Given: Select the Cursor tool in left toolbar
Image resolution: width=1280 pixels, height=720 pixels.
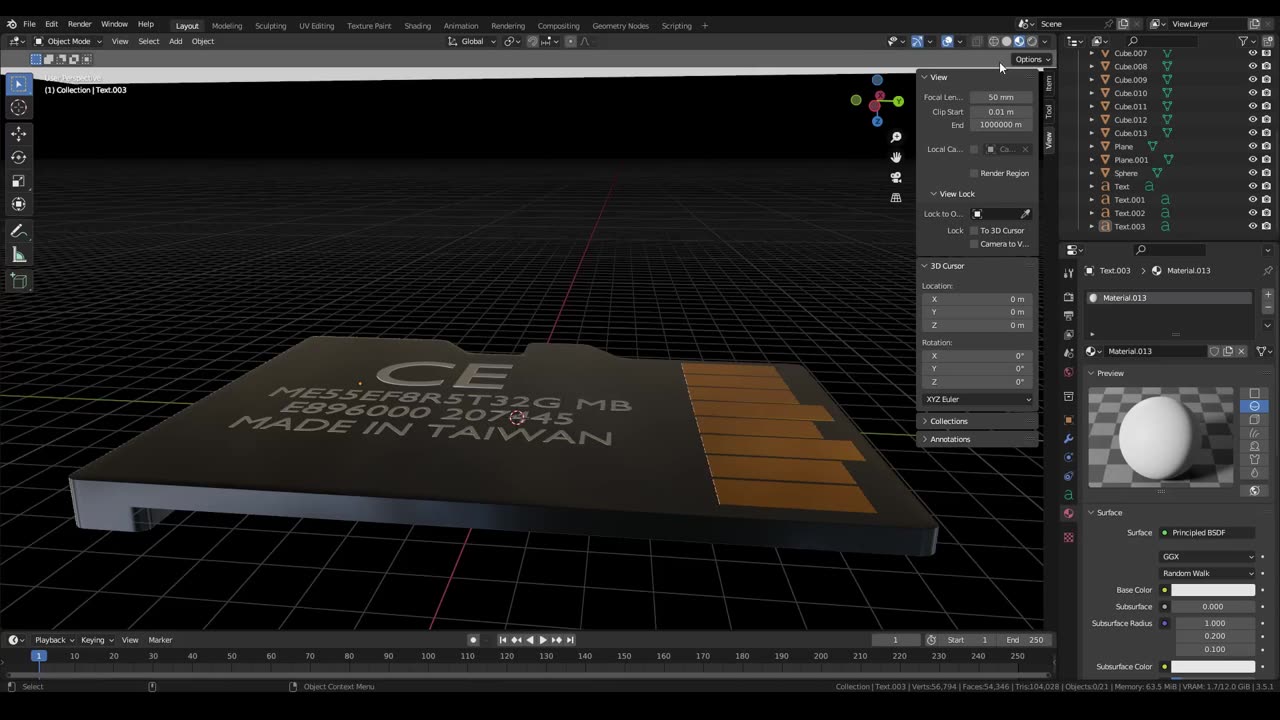Looking at the screenshot, I should click(19, 108).
